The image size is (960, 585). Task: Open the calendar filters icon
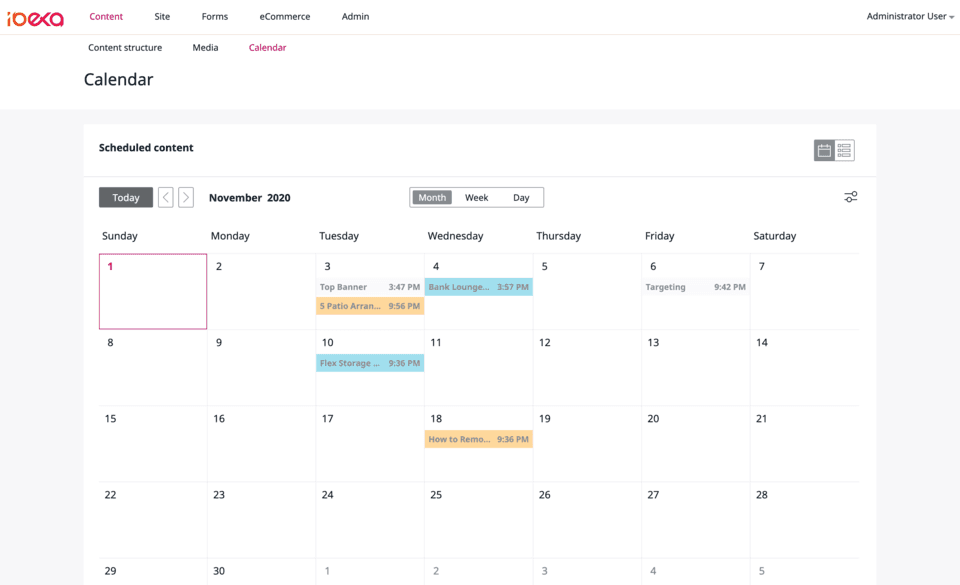point(850,197)
